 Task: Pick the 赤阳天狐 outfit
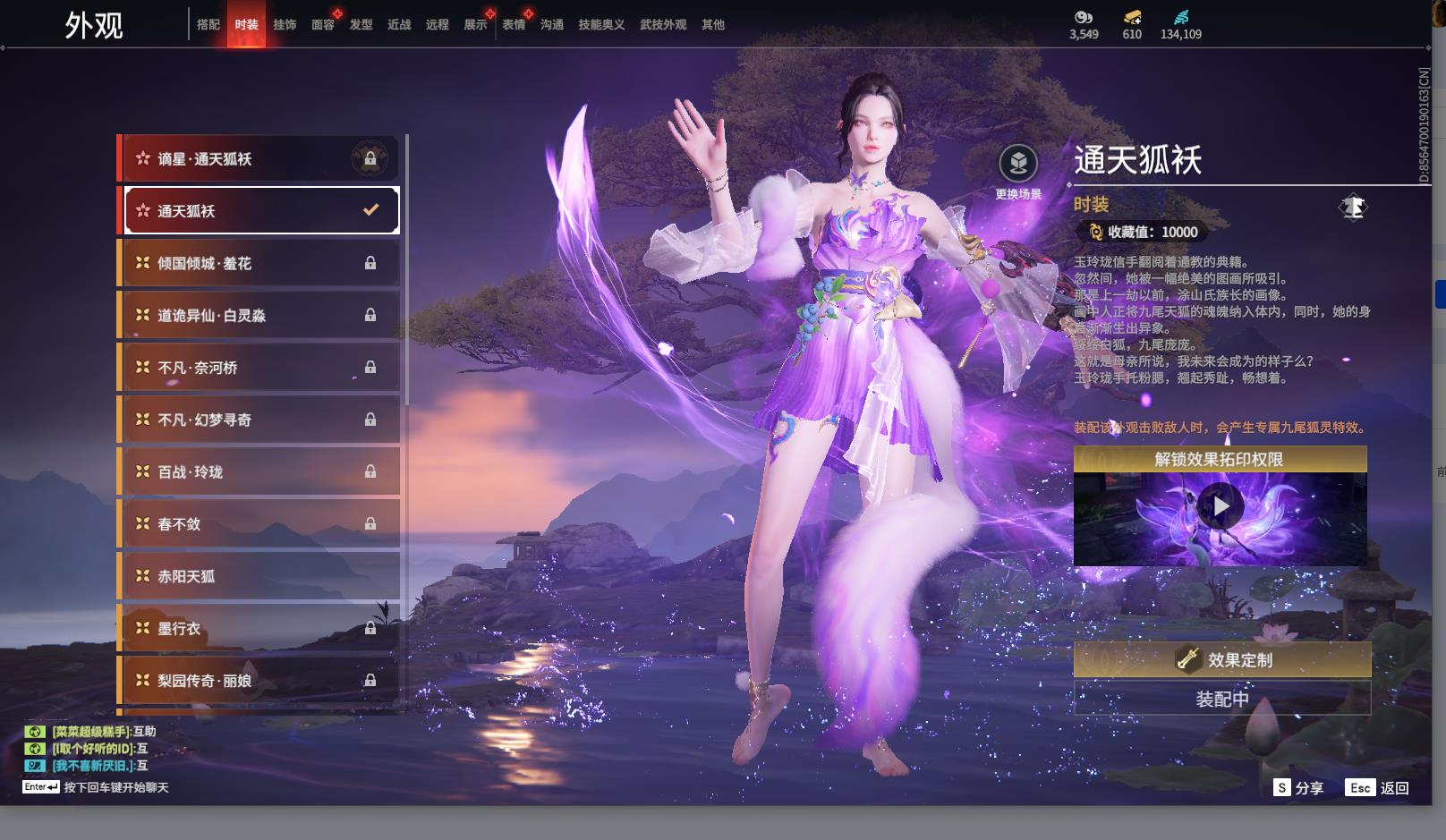pyautogui.click(x=259, y=576)
